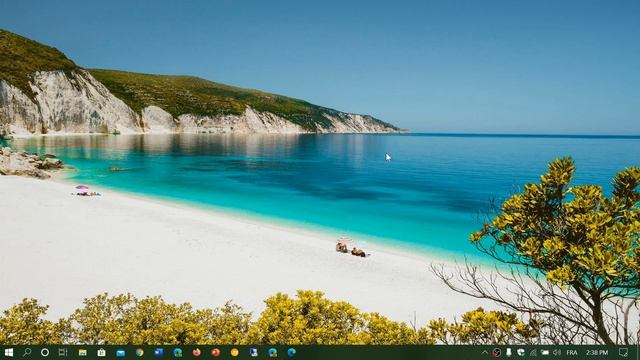Open the blue-white computer icon after Canary
This screenshot has height=360, width=640.
(x=253, y=352)
